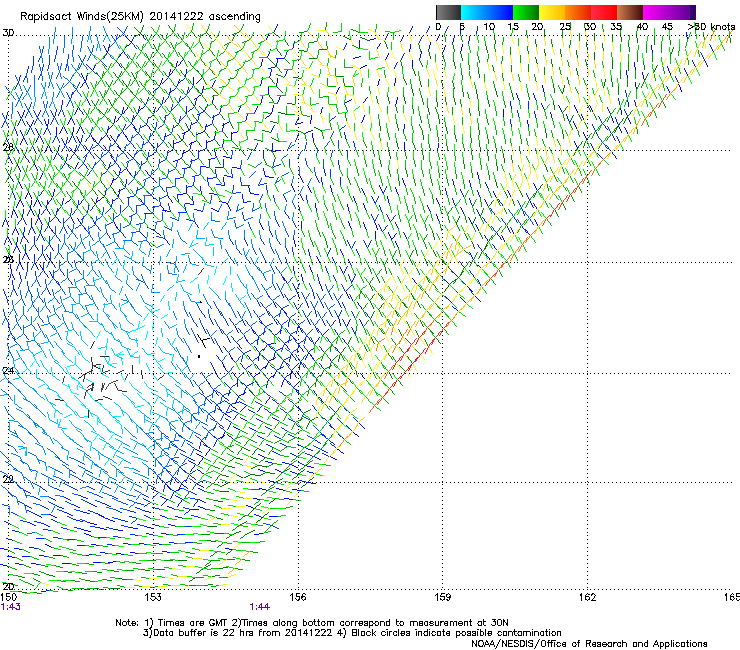Click the latitude label 22
The height and width of the screenshot is (650, 740).
coord(8,479)
